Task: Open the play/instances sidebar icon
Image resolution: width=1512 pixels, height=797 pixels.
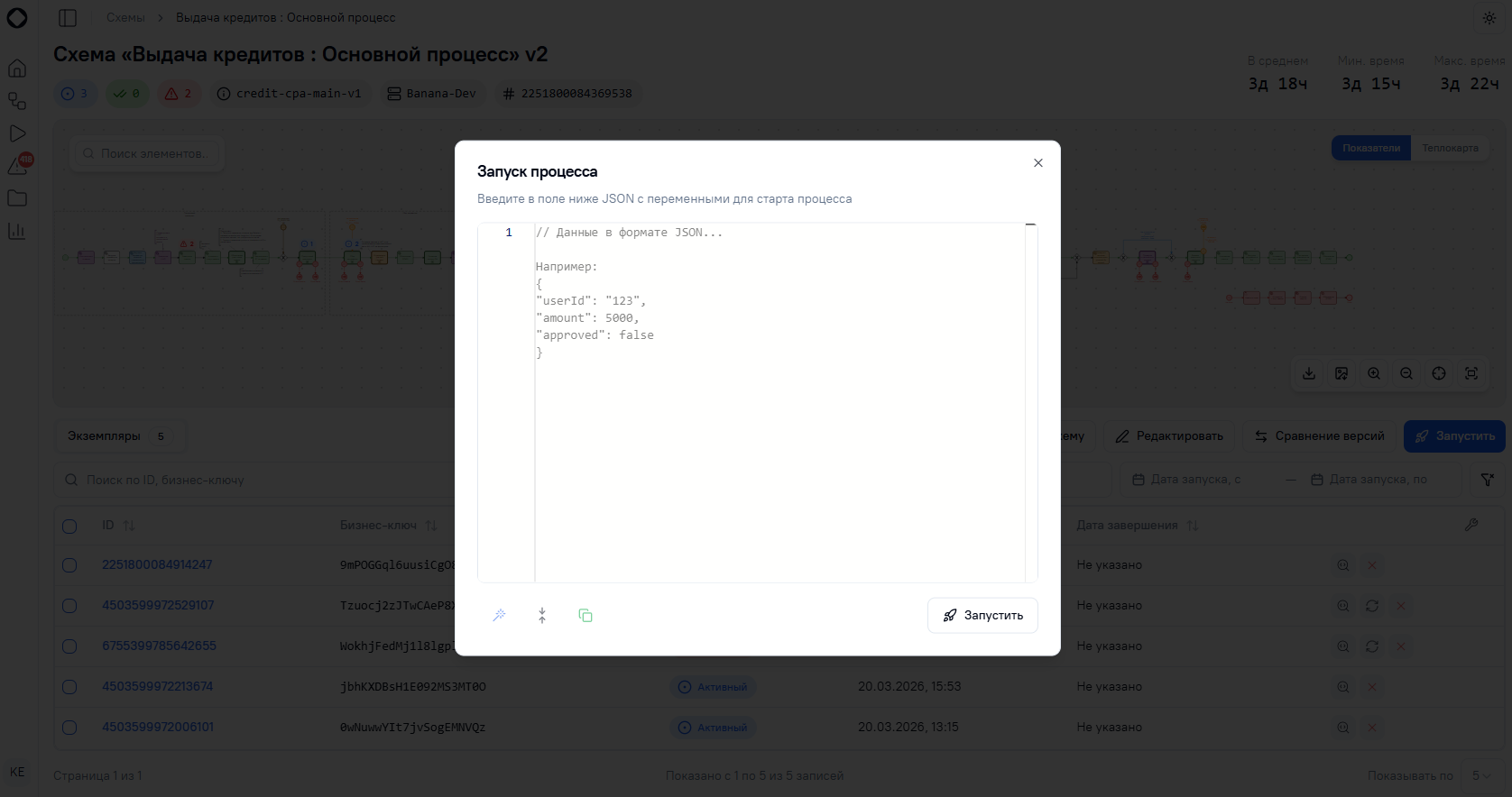Action: 17,133
